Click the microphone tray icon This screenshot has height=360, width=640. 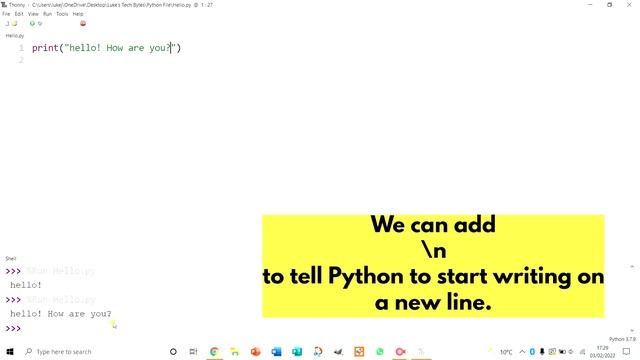pyautogui.click(x=542, y=351)
